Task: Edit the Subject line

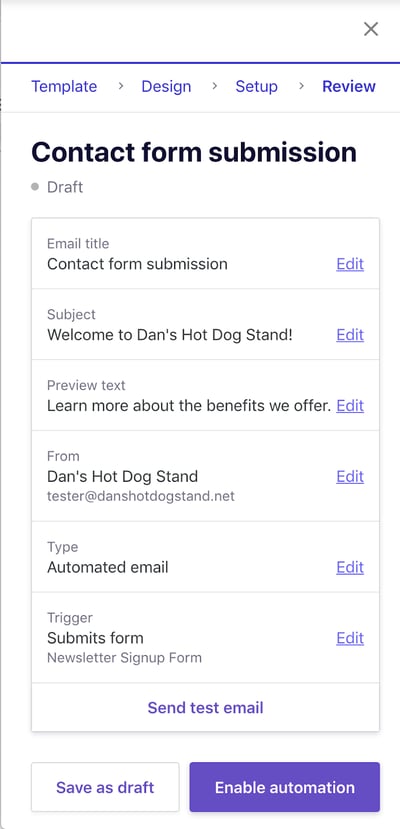Action: tap(350, 335)
